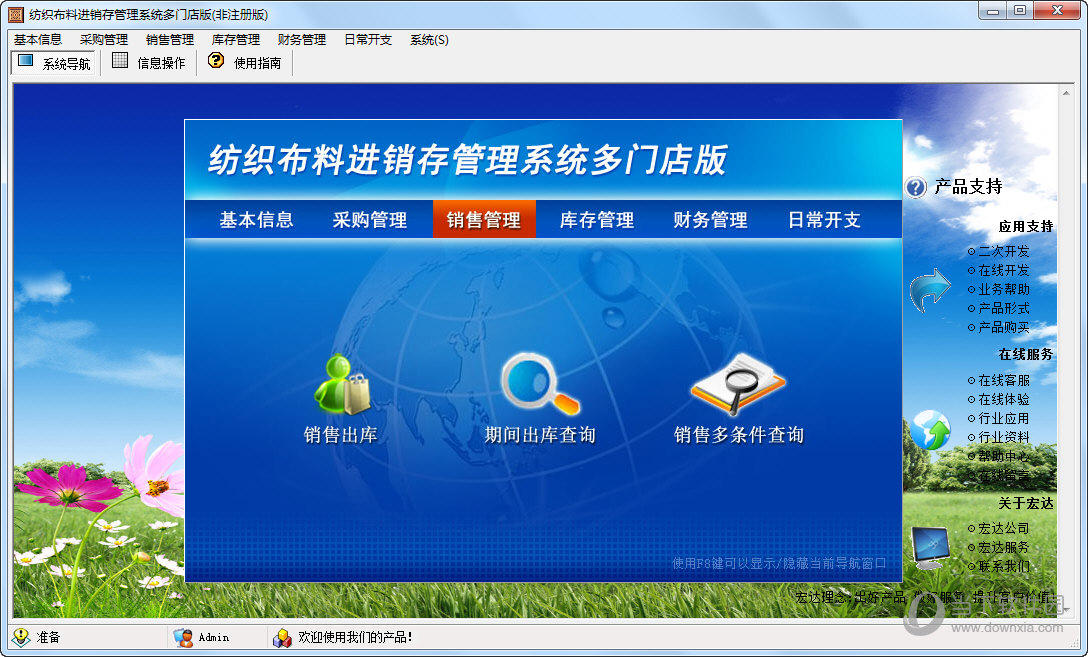
Task: Open 销售出库 shopping person icon
Action: click(x=341, y=384)
